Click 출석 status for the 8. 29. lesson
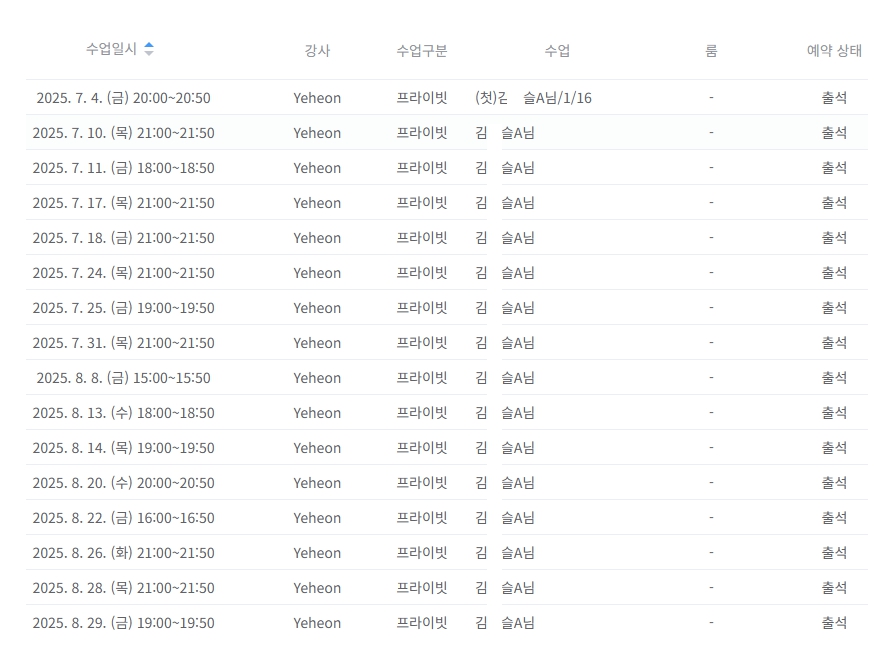Screen dimensions: 878x656 (834, 623)
